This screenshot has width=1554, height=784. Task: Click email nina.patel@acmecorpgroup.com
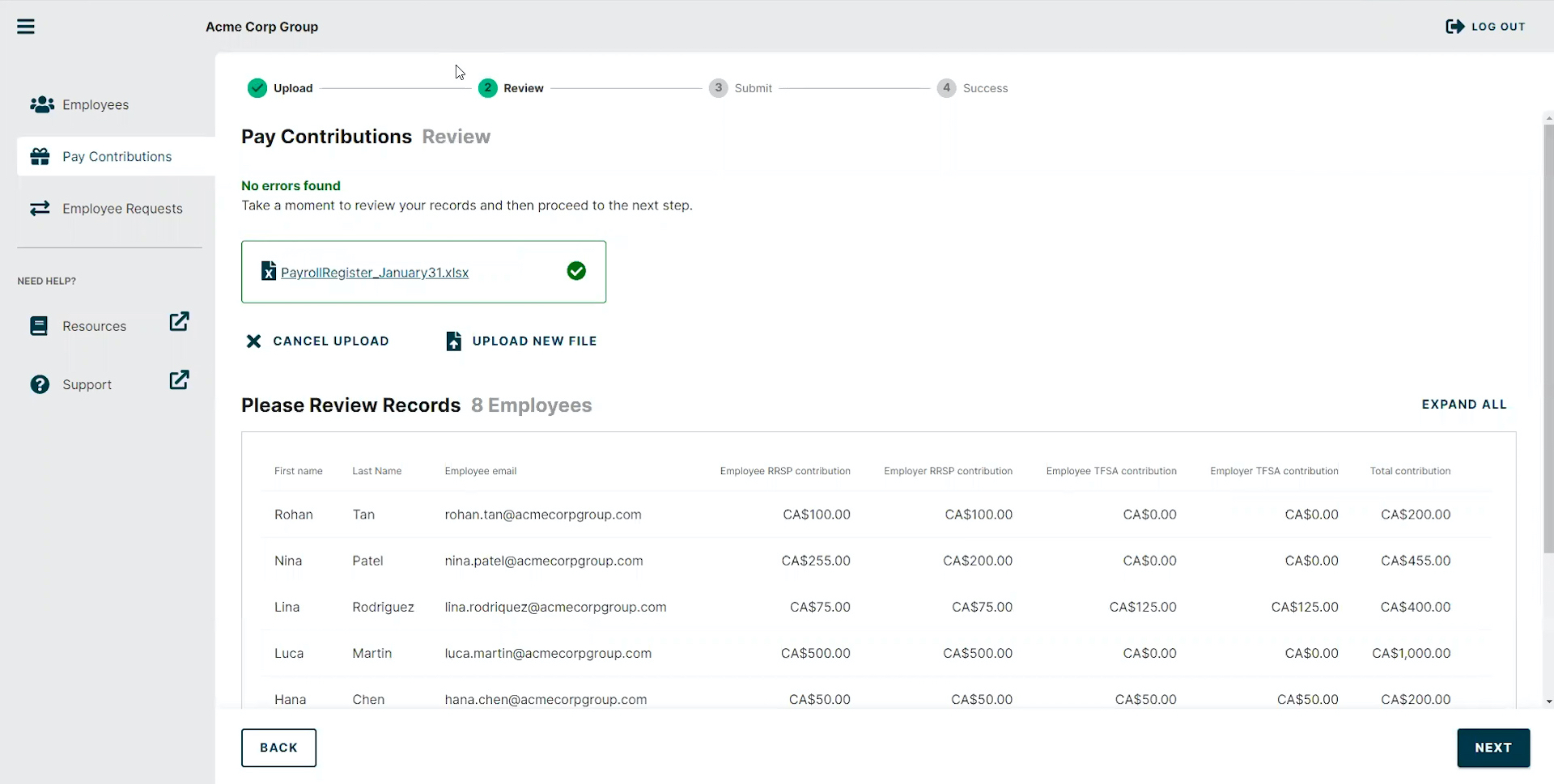(x=544, y=561)
